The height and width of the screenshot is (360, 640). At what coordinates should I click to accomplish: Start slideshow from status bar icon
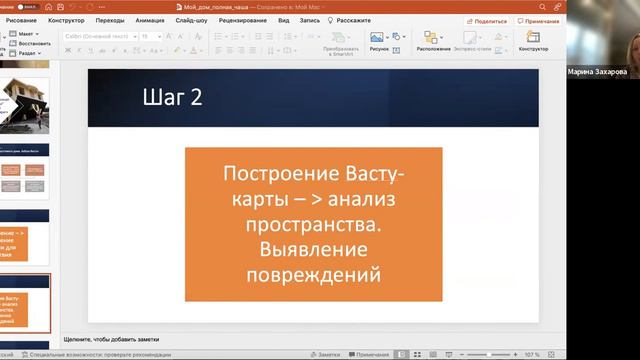(449, 355)
